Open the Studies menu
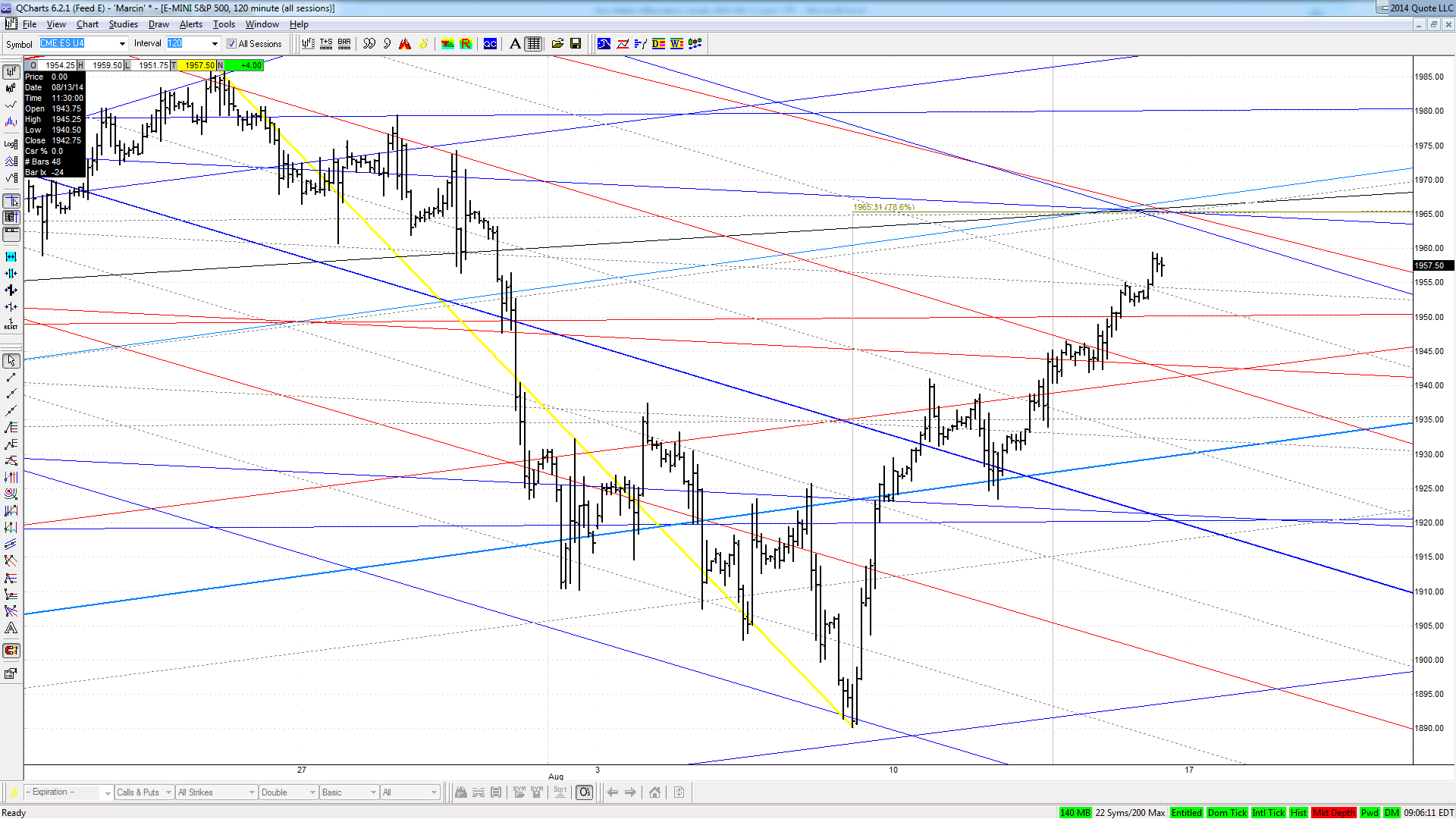Viewport: 1456px width, 819px height. click(123, 24)
